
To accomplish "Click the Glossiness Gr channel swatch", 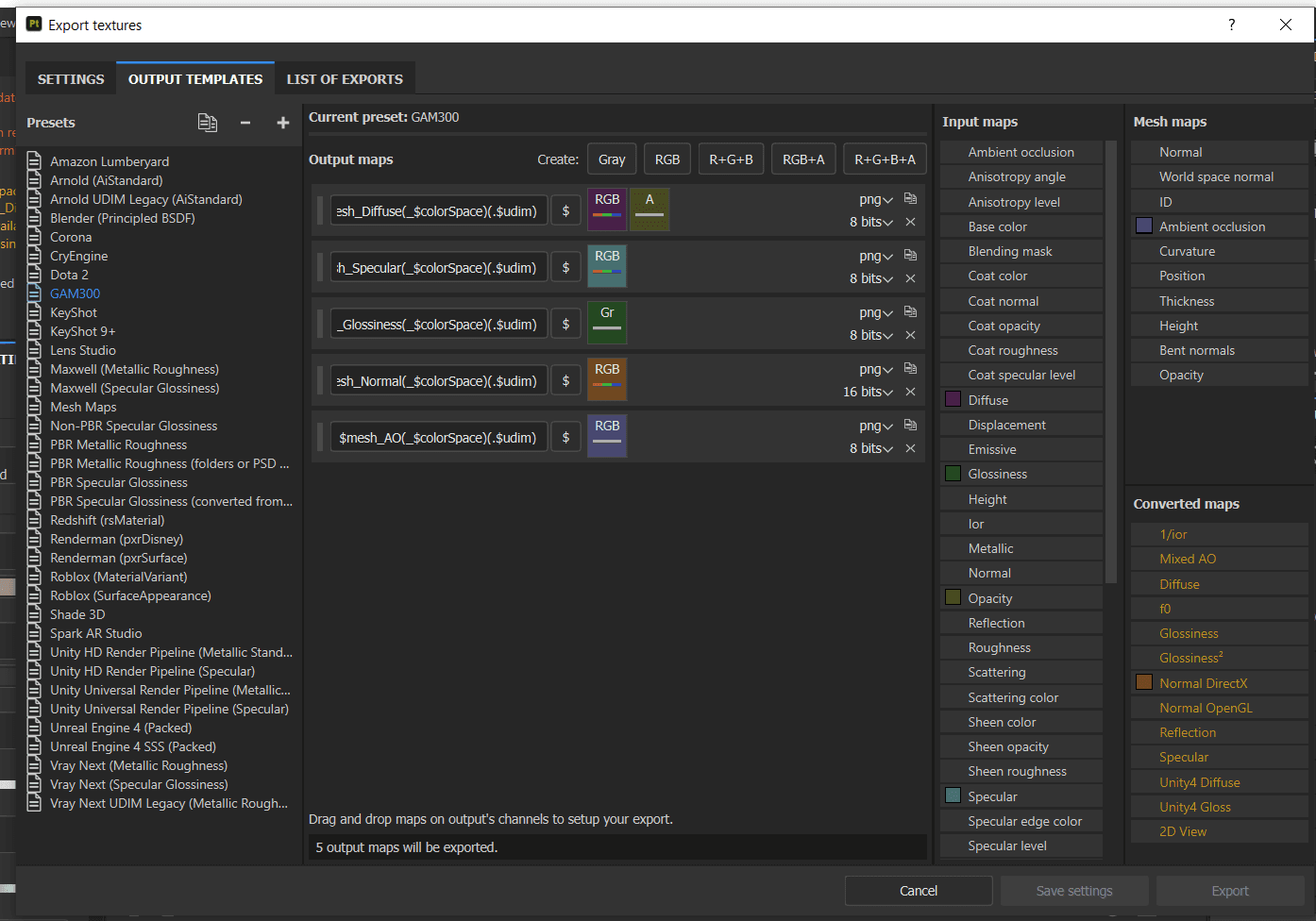I will pyautogui.click(x=607, y=323).
